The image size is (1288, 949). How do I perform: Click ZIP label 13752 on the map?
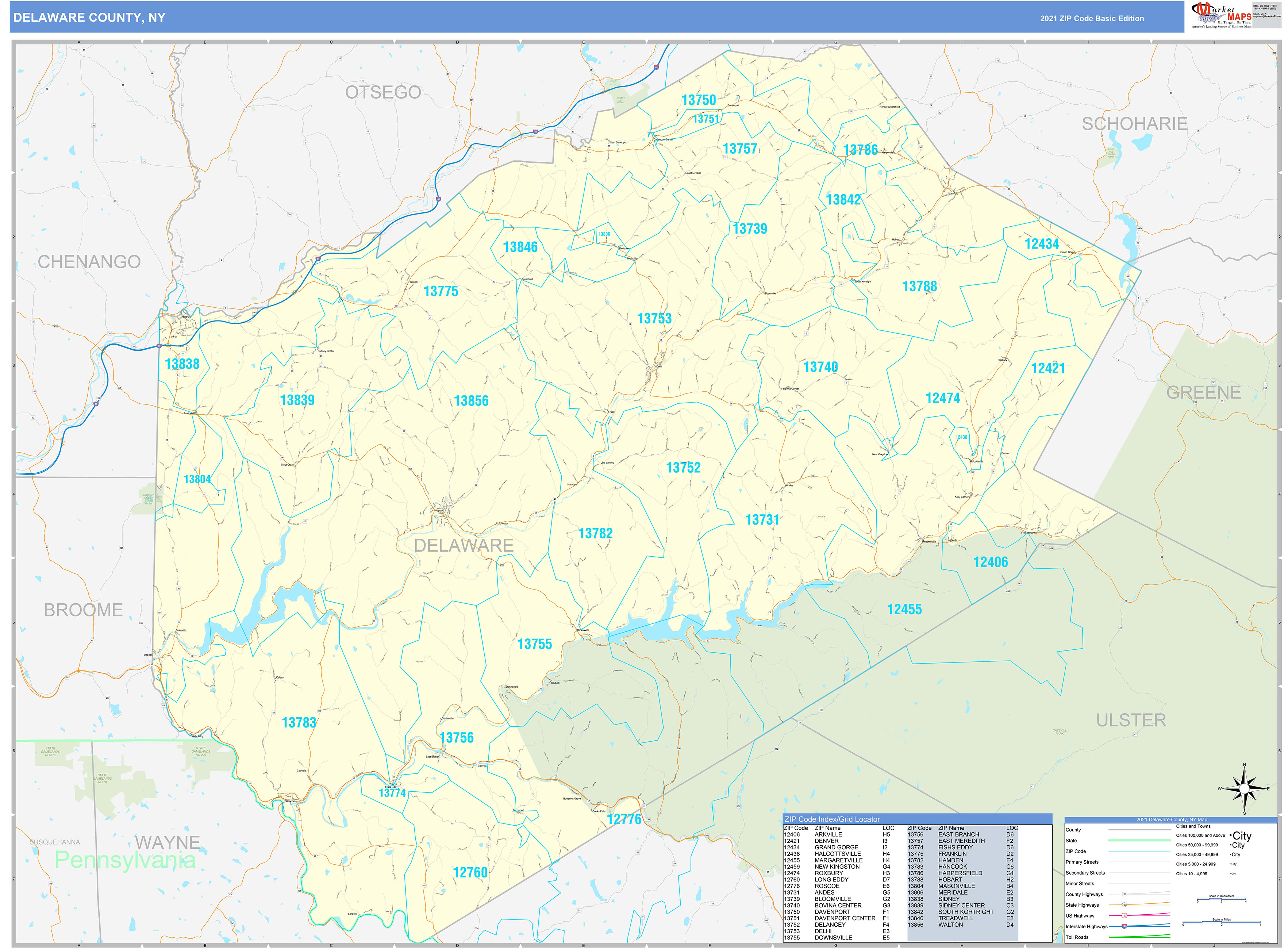683,468
